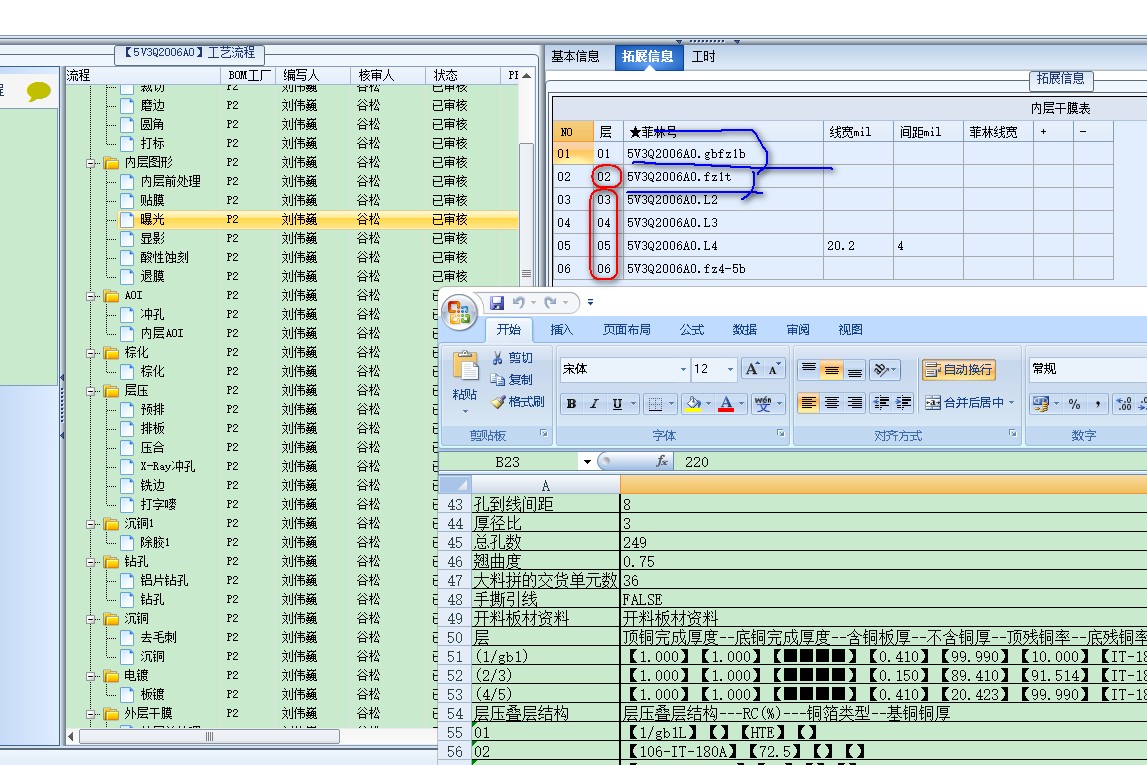Pick the yellow fill color bucket
Viewport: 1147px width, 765px height.
[x=693, y=404]
